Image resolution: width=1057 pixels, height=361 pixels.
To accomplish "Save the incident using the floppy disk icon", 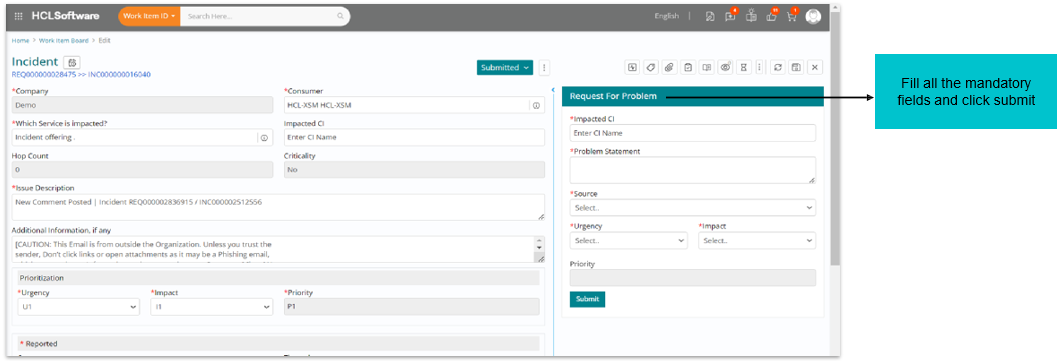I will [796, 67].
